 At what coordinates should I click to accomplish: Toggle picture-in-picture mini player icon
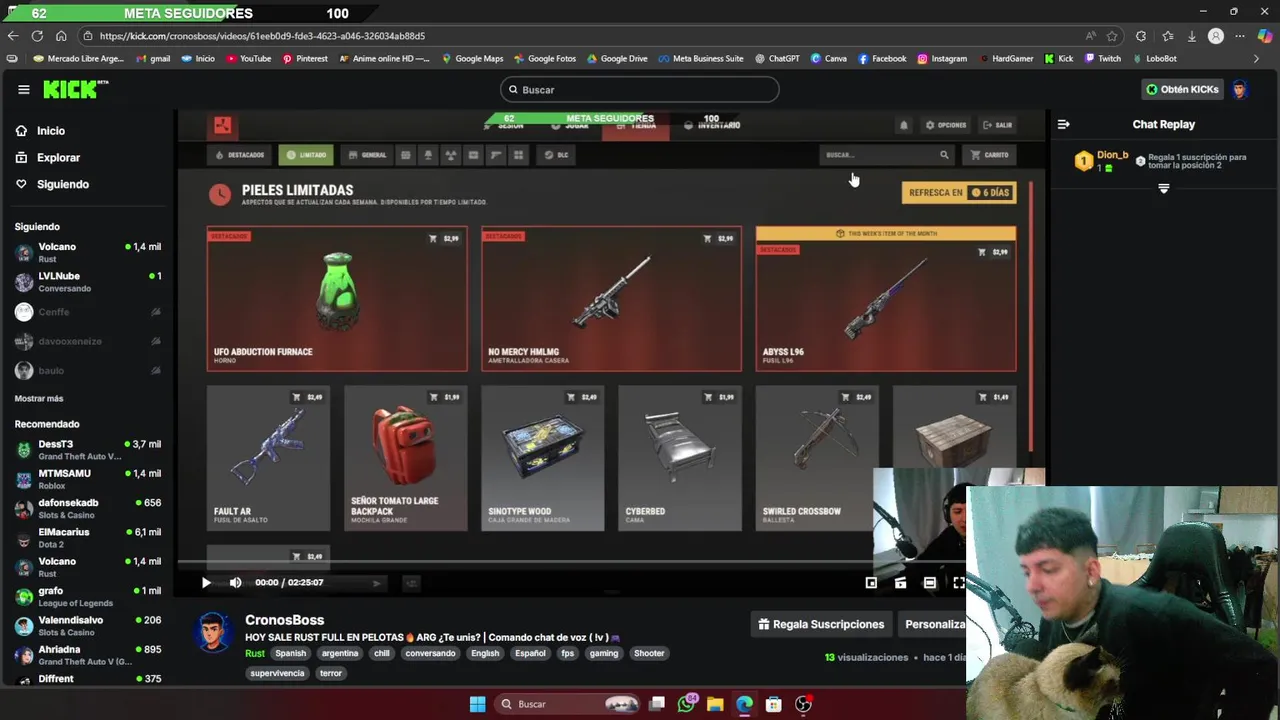coord(871,582)
